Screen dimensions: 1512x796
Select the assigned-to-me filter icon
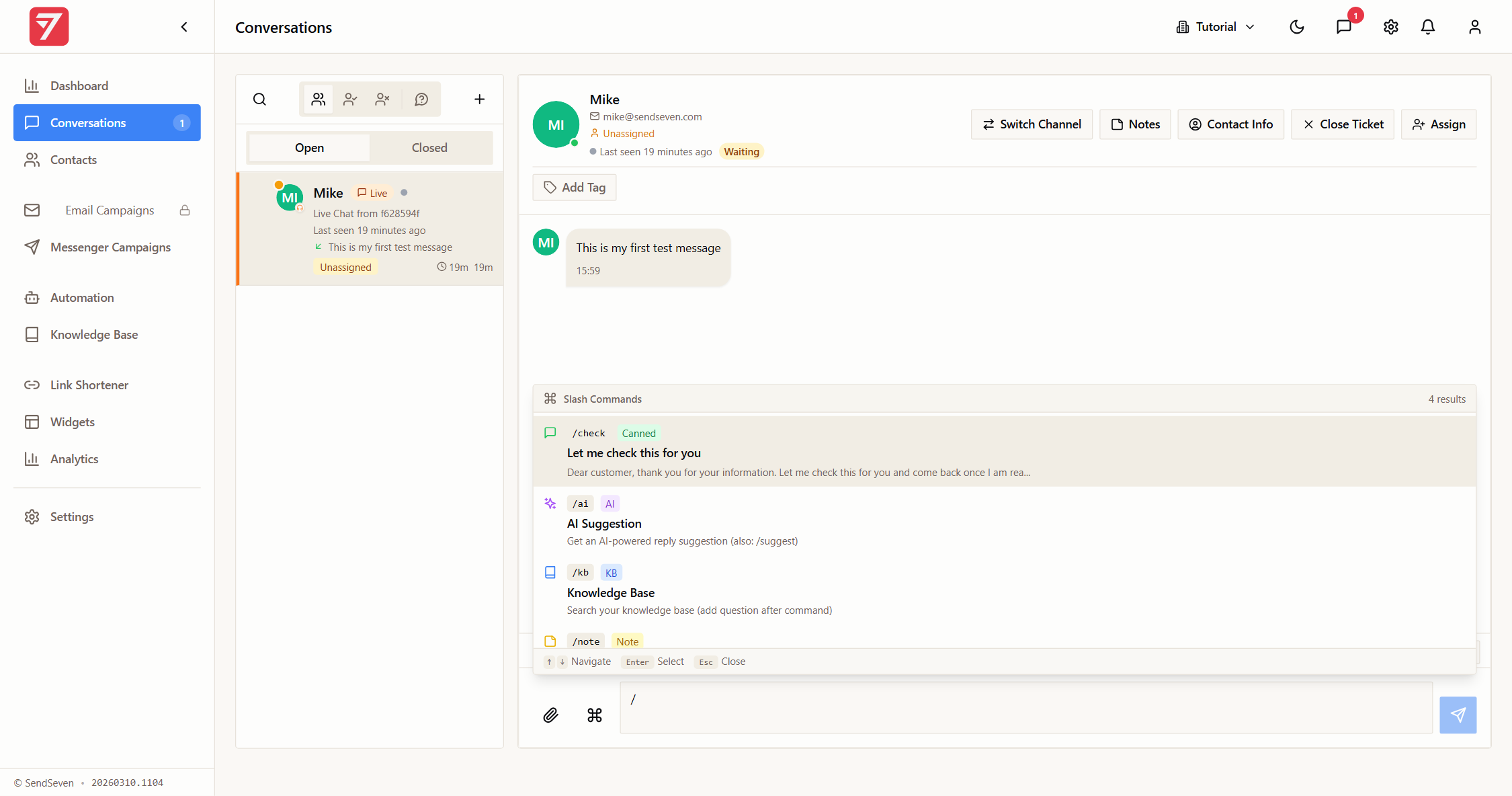[350, 99]
